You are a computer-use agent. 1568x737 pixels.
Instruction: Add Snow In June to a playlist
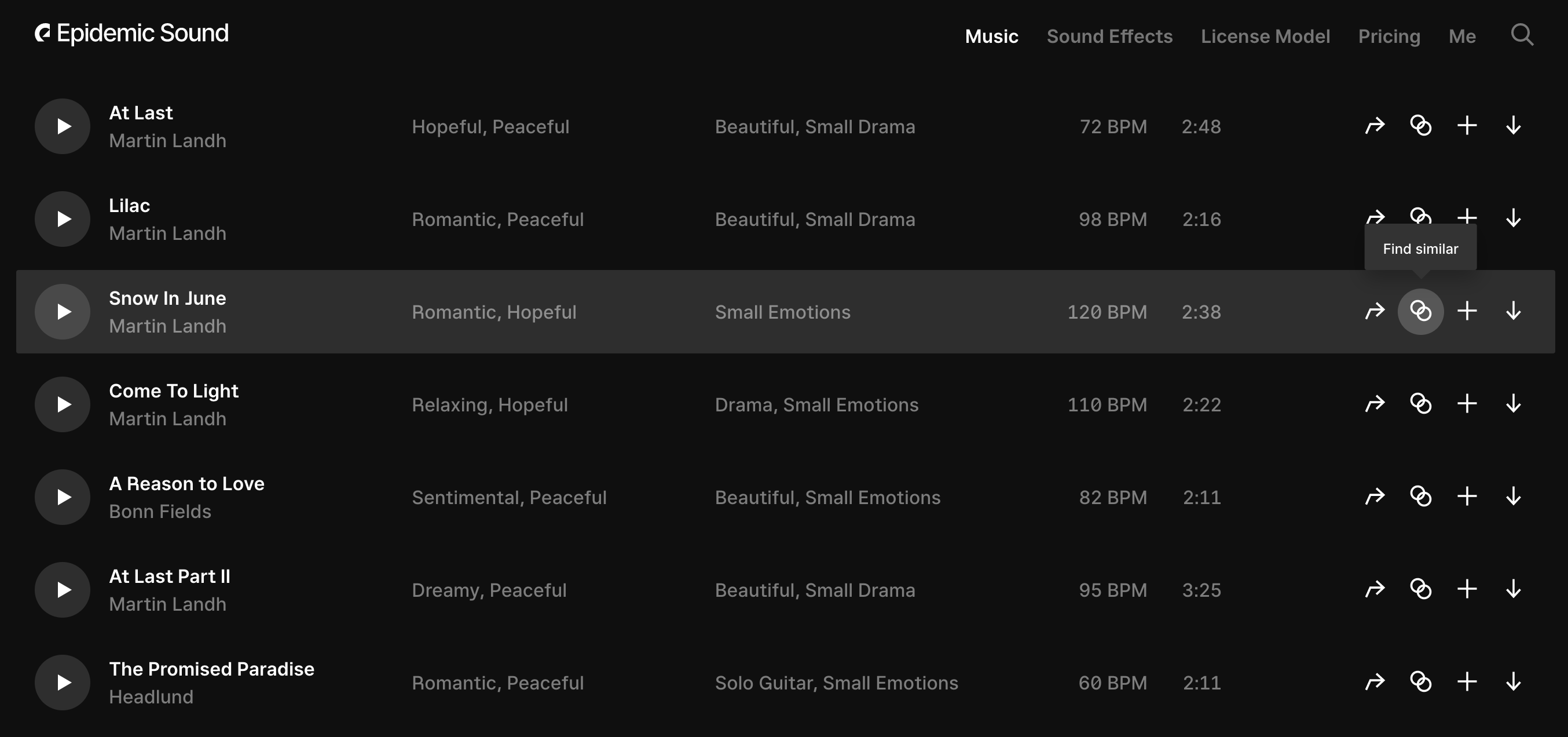(1467, 311)
